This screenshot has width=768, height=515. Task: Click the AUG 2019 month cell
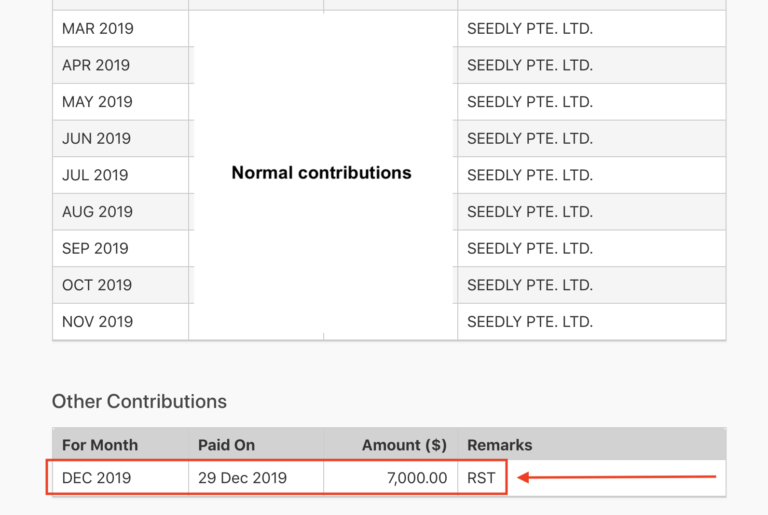[x=97, y=212]
